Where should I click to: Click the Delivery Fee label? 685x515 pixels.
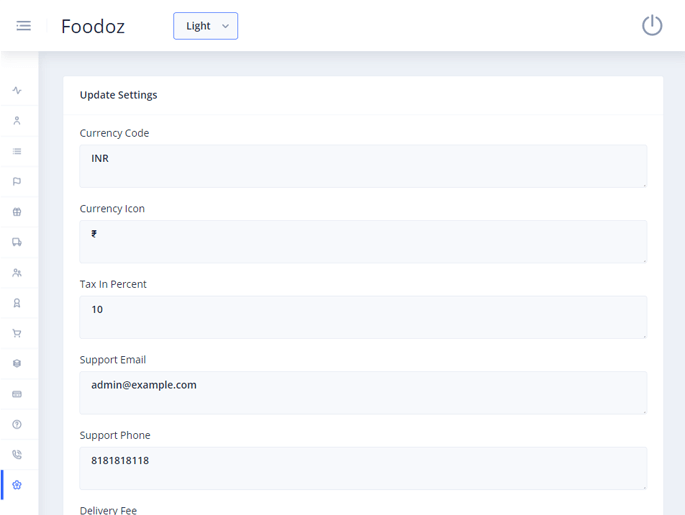108,510
